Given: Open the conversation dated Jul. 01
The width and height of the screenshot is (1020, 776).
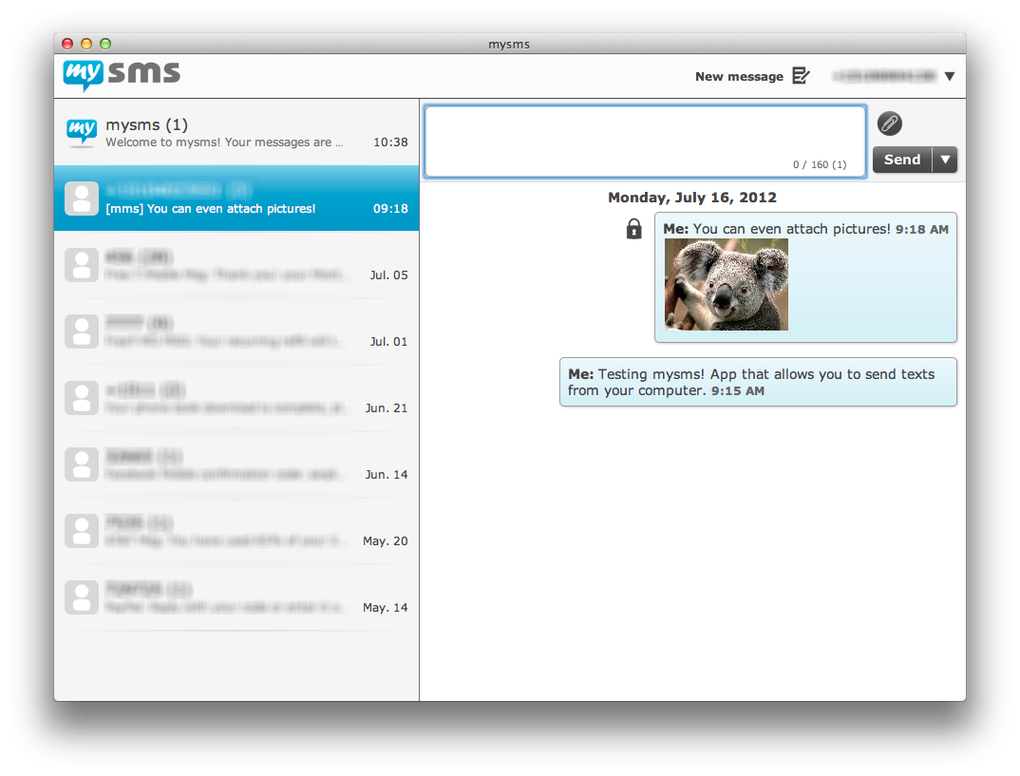Looking at the screenshot, I should click(237, 332).
